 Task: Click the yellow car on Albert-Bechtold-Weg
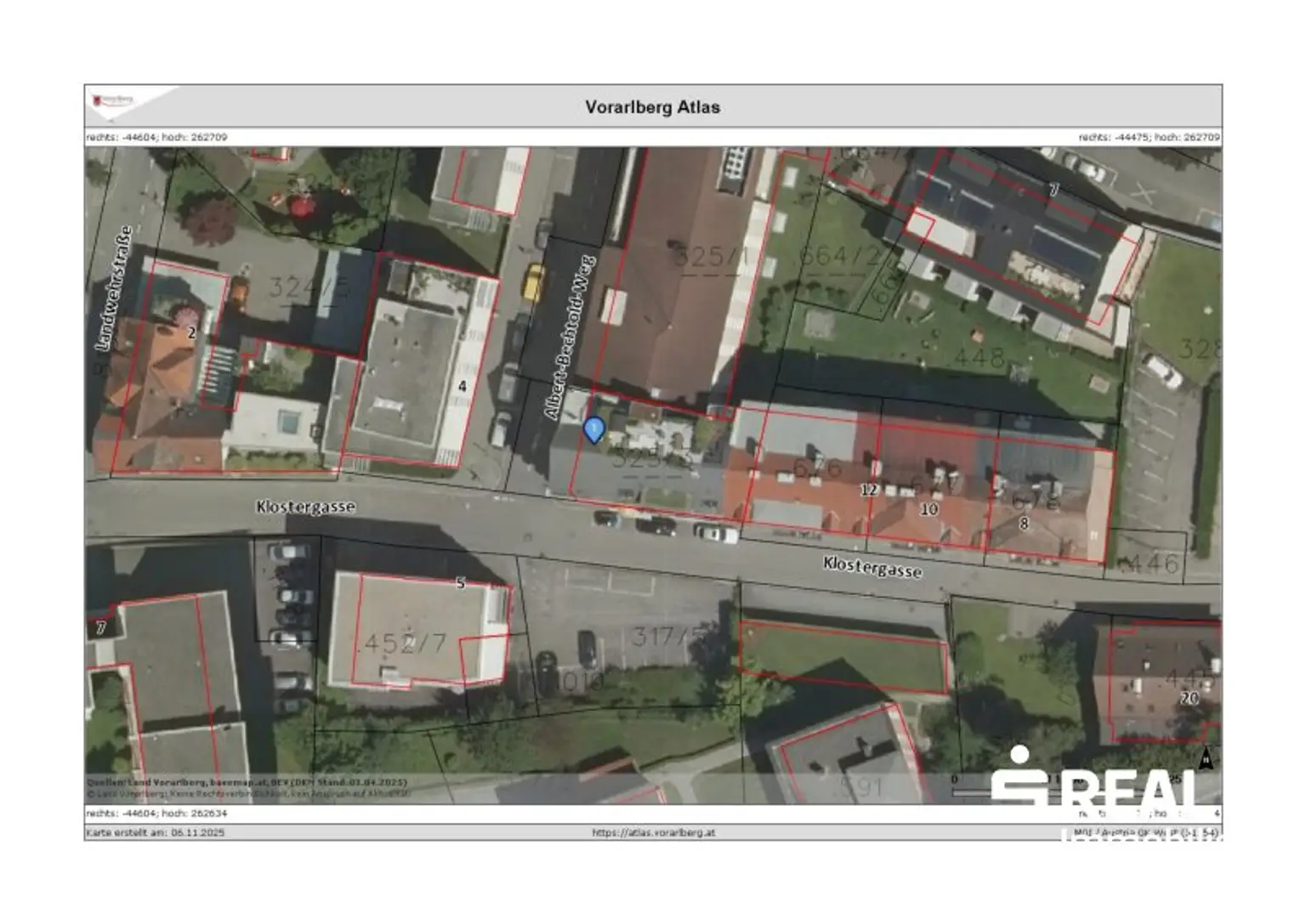pos(533,282)
